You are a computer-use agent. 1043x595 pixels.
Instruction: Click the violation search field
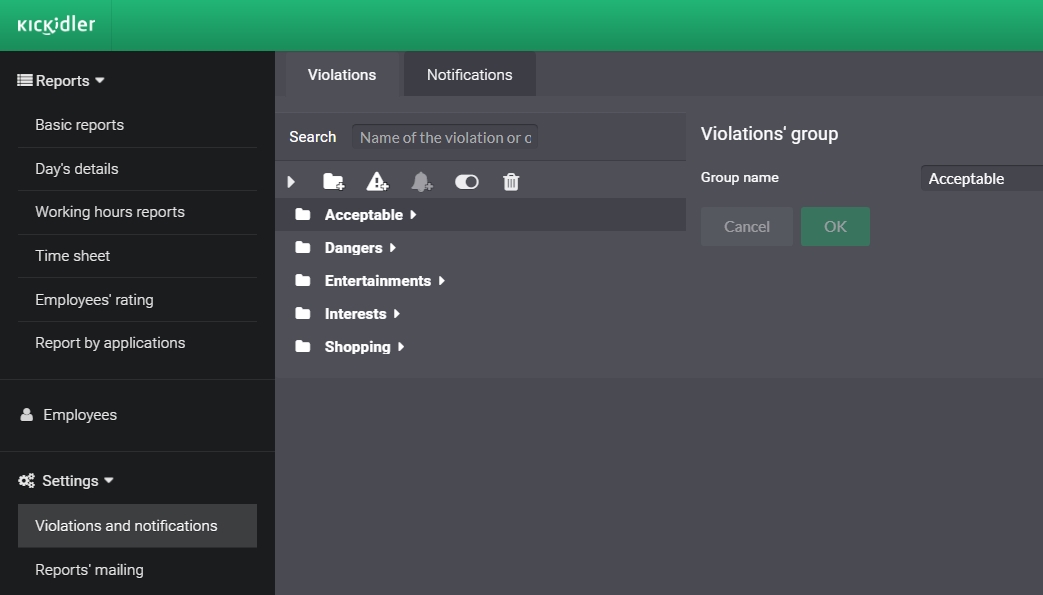[x=445, y=137]
